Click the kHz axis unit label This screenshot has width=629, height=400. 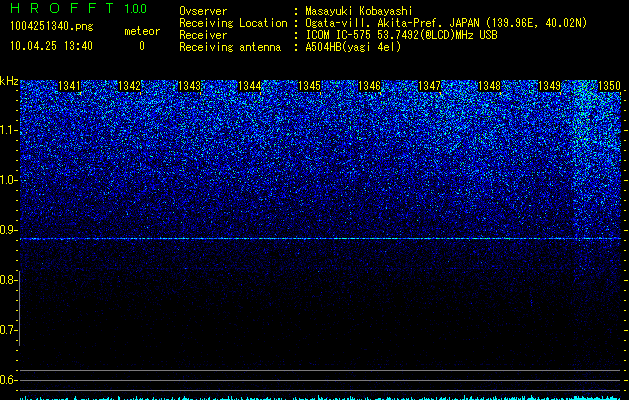tap(9, 81)
